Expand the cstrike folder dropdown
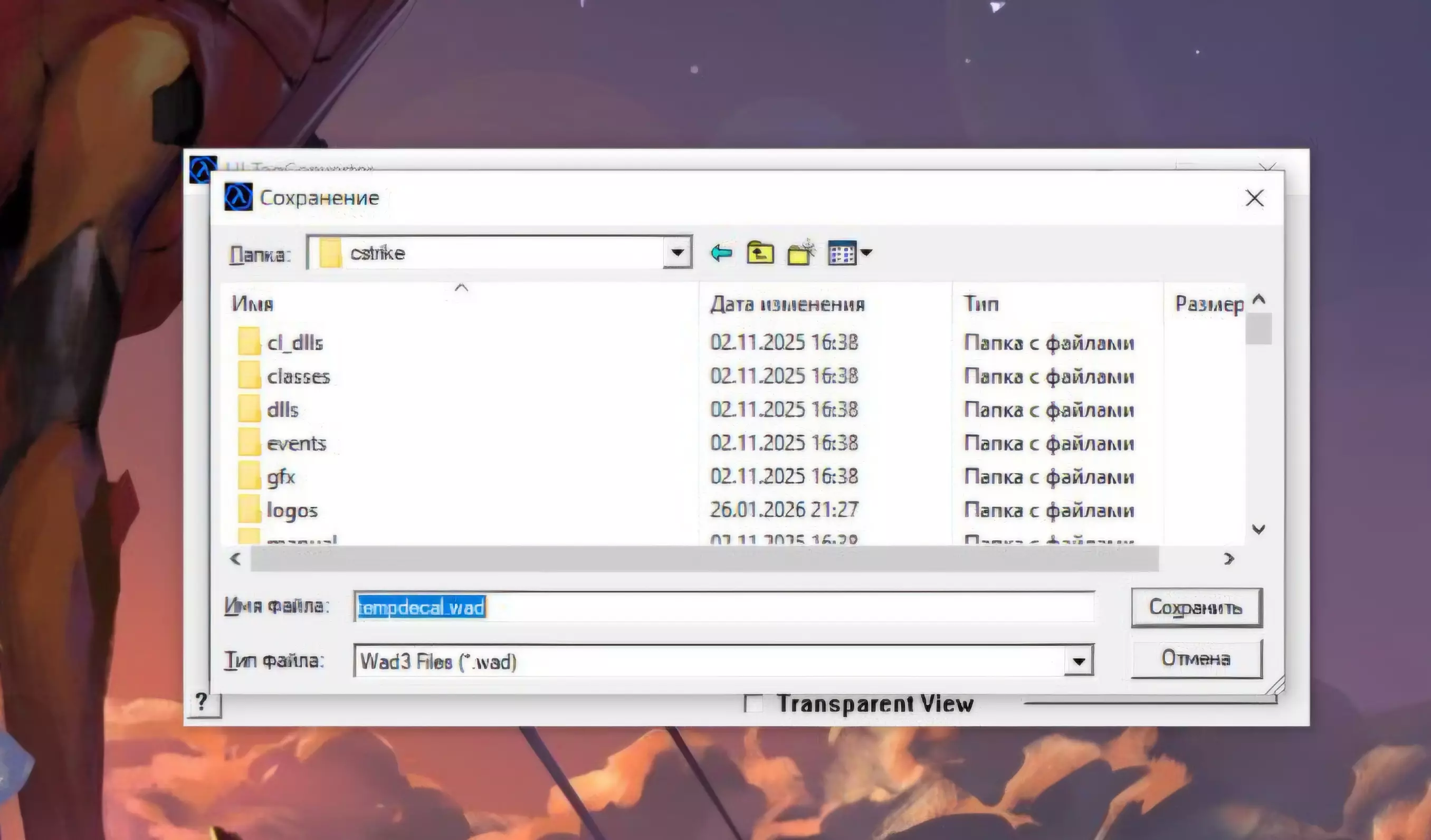1431x840 pixels. [x=677, y=252]
